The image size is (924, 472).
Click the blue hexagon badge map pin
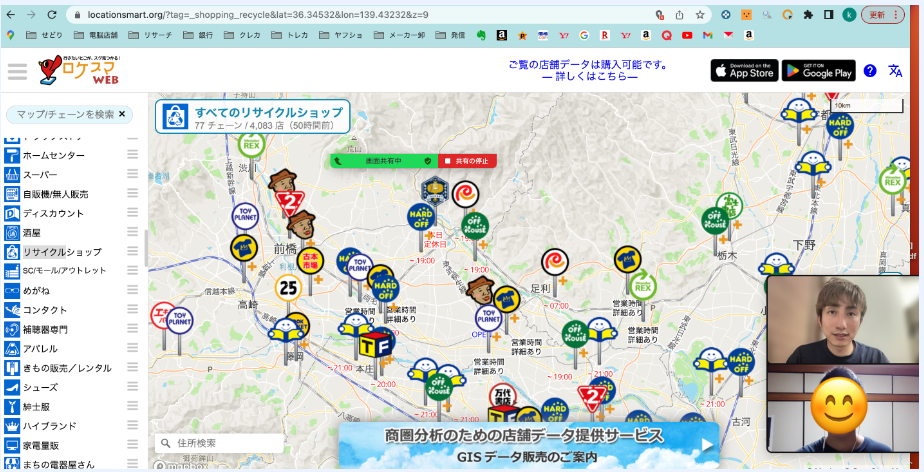click(435, 190)
